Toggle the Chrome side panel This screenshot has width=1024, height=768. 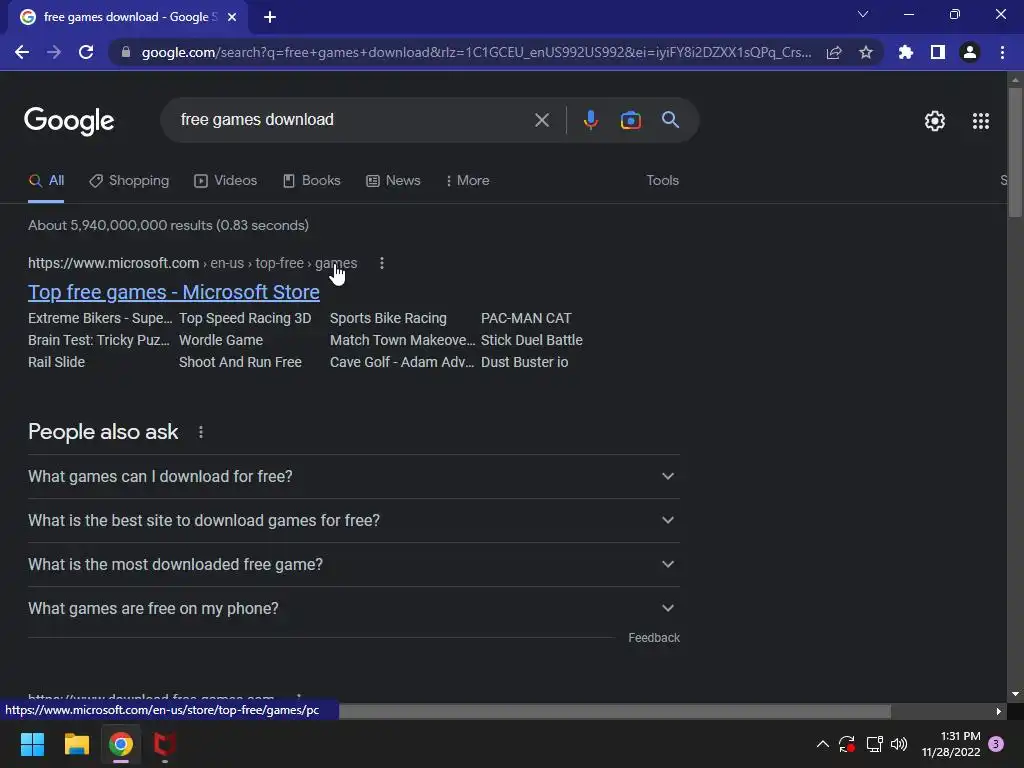click(x=938, y=52)
